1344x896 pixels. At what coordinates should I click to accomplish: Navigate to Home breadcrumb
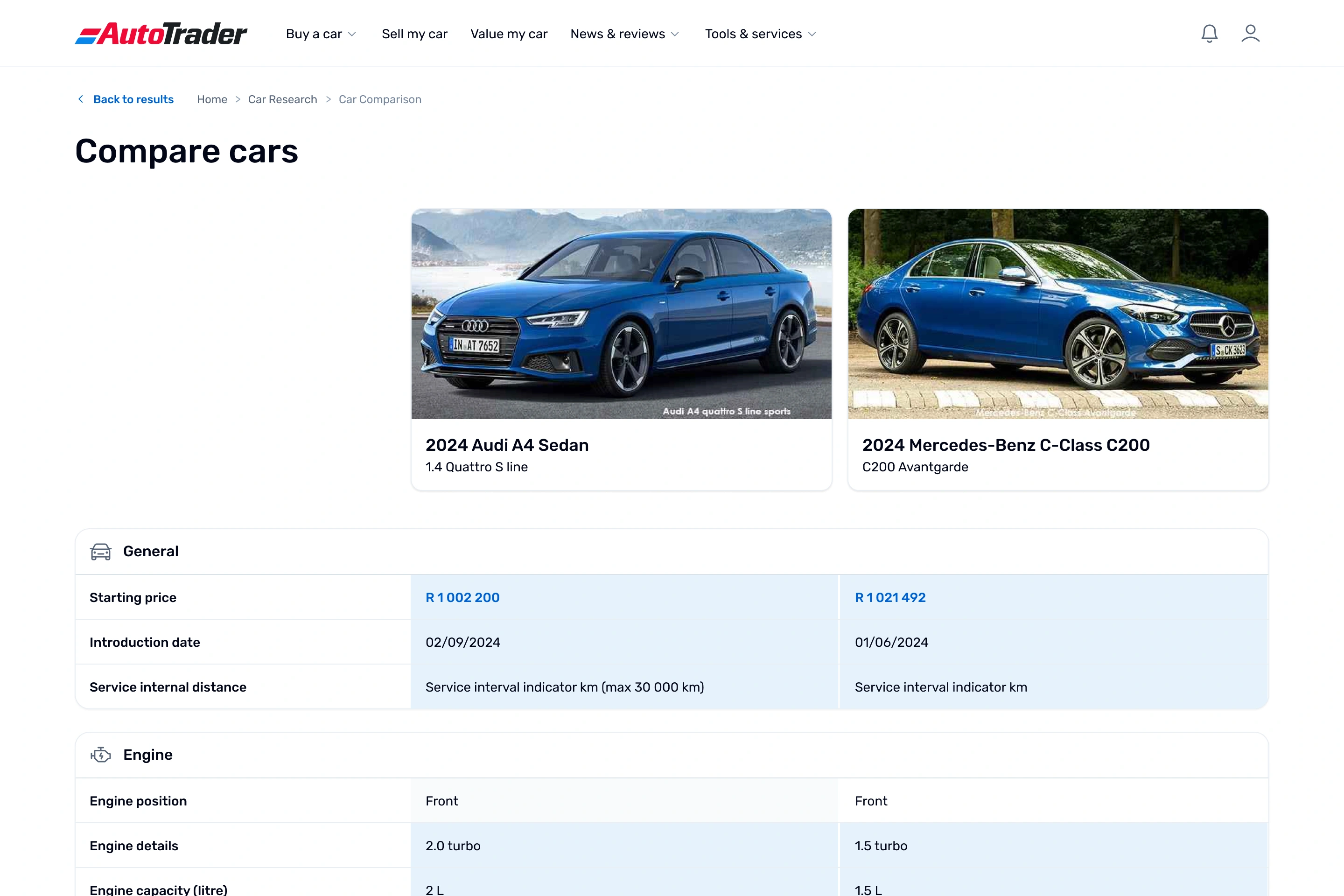point(212,99)
